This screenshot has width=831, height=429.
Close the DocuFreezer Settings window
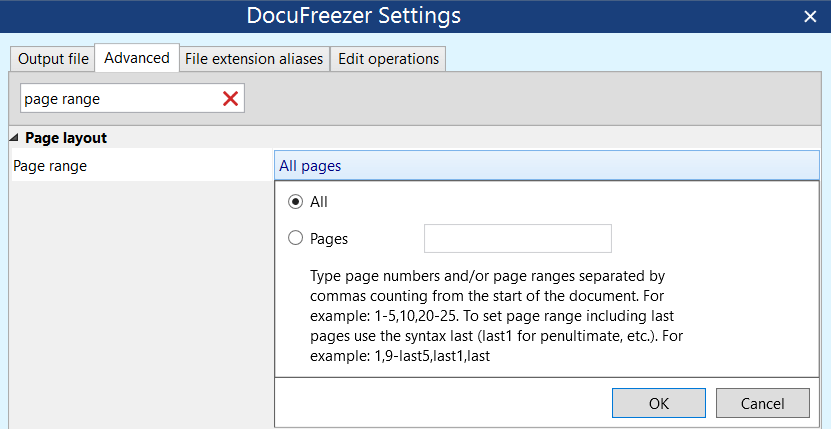click(810, 17)
